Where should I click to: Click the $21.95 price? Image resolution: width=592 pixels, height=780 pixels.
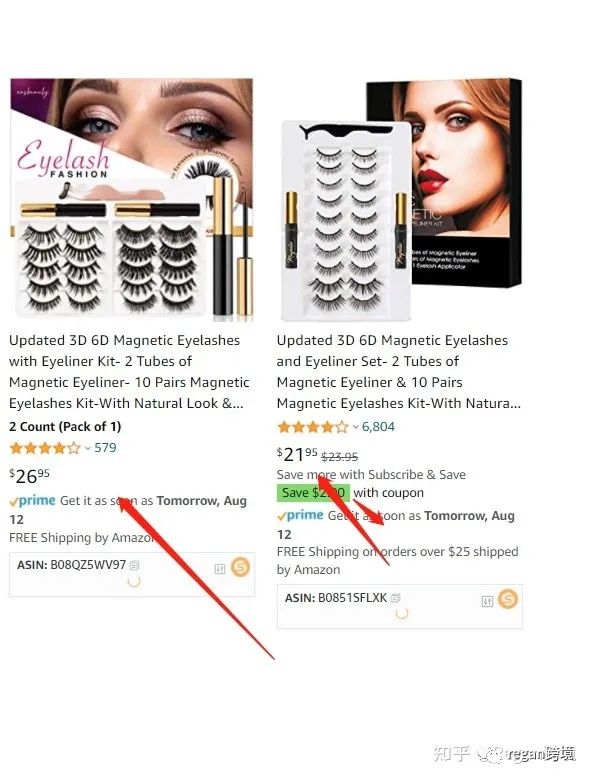tap(297, 454)
